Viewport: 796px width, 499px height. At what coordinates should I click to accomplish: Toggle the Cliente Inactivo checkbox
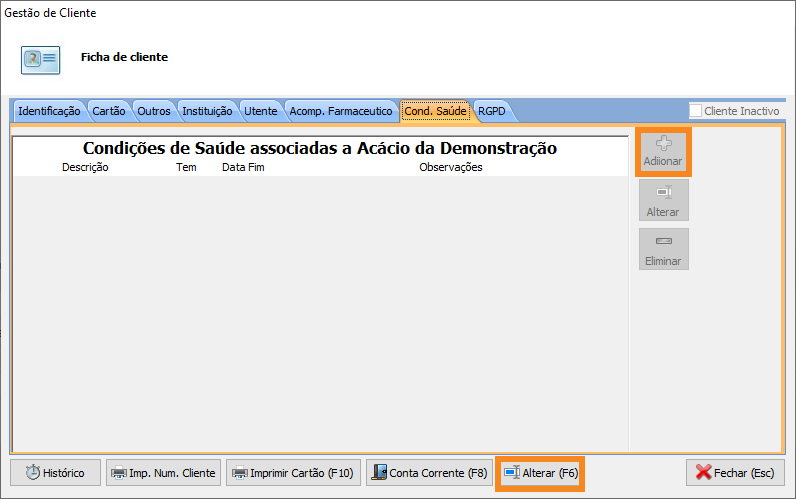pyautogui.click(x=696, y=111)
